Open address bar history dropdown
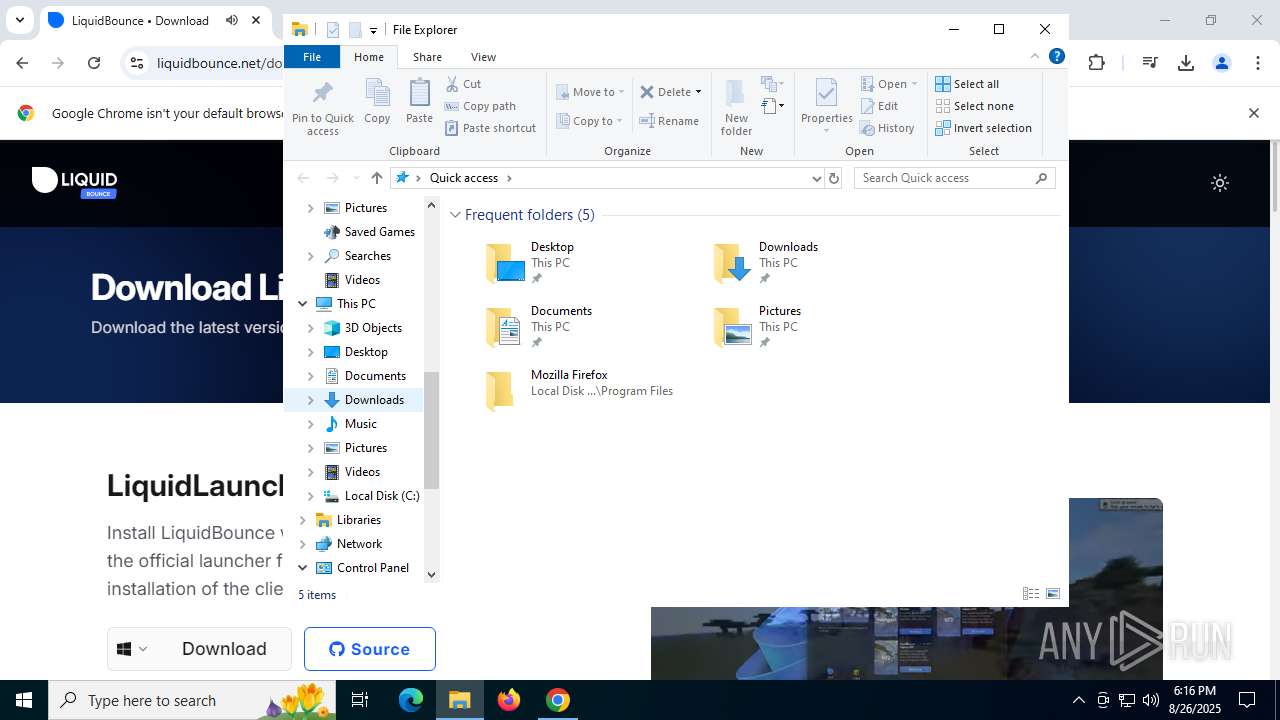Viewport: 1280px width, 720px height. click(x=816, y=178)
